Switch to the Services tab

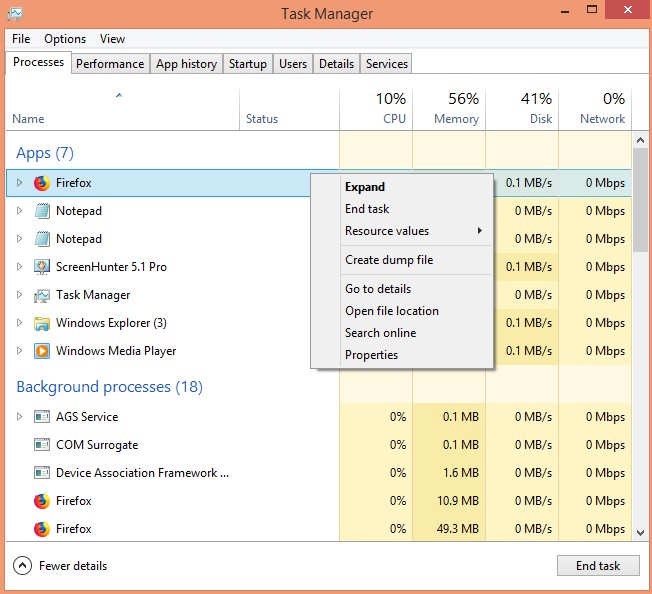387,64
